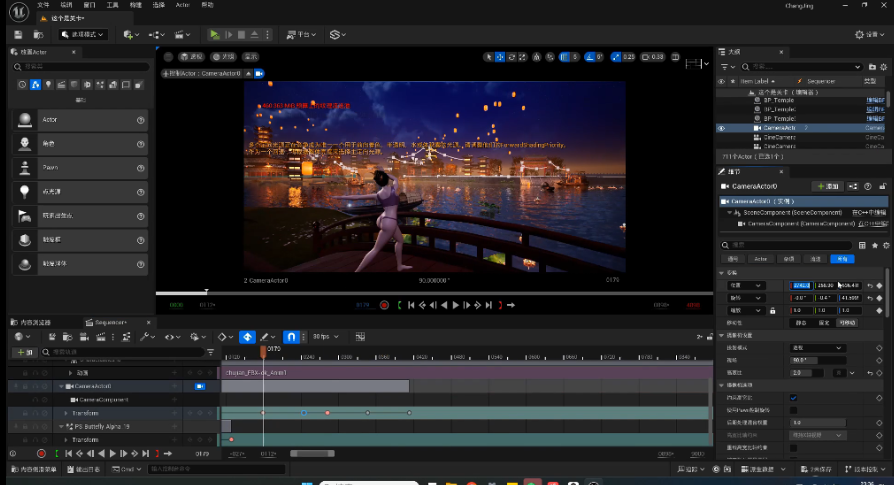Click the add-track plus button in Sequencer
The width and height of the screenshot is (894, 485).
[x=24, y=352]
